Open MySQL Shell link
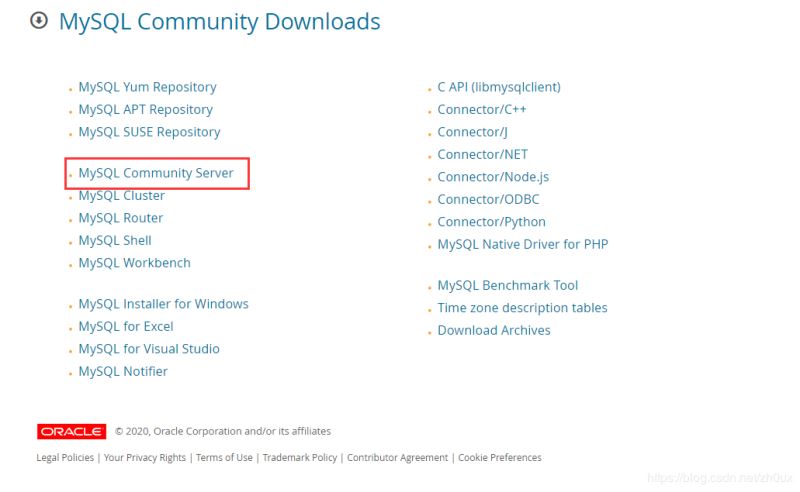Image resolution: width=800 pixels, height=492 pixels. point(115,240)
